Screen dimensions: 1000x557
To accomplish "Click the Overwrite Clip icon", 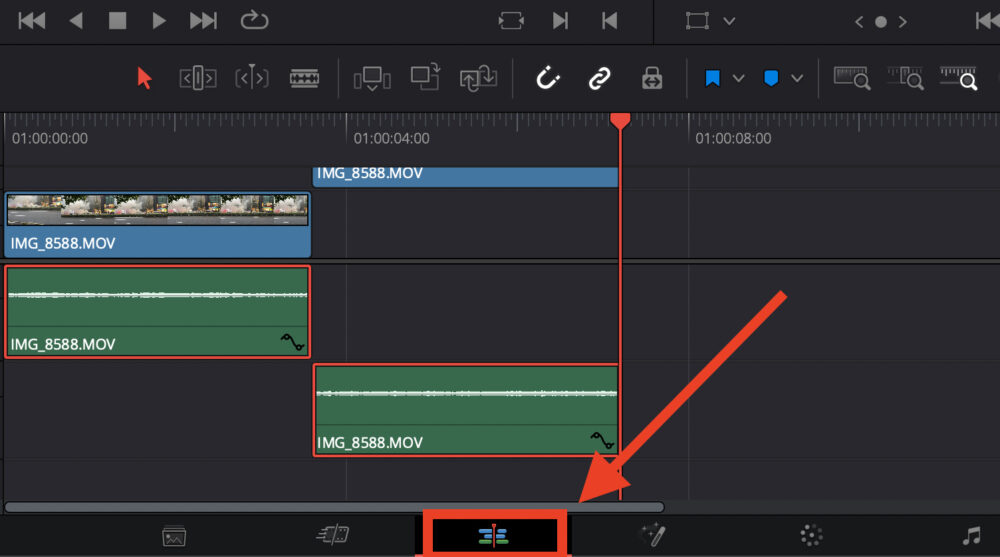I will coord(425,77).
